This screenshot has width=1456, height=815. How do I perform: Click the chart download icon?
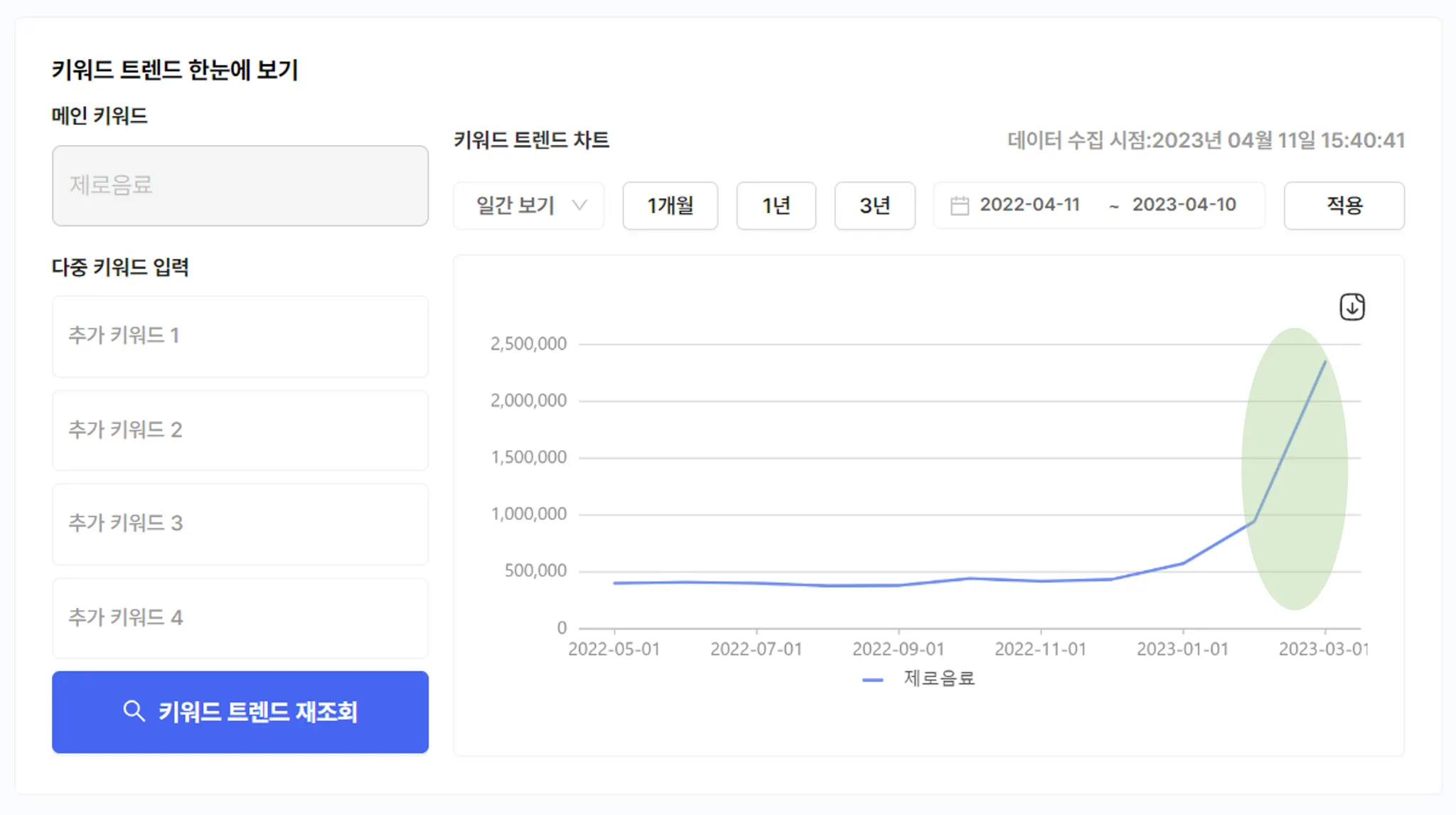1351,307
